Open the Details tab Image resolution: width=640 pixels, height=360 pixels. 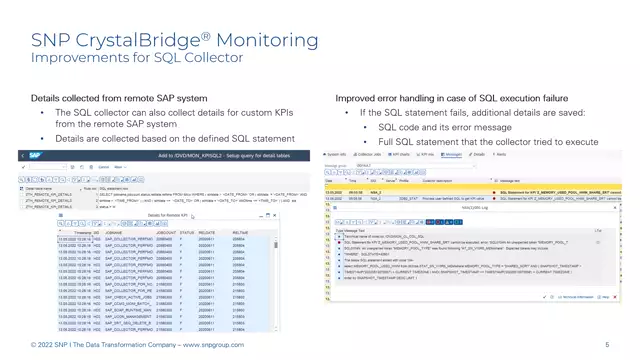pos(477,154)
